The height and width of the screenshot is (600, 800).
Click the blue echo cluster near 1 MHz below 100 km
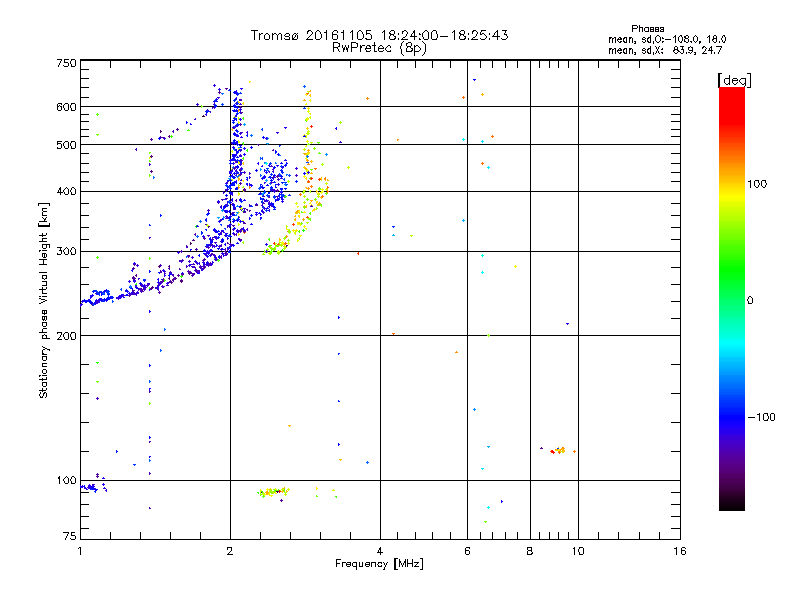[x=90, y=487]
